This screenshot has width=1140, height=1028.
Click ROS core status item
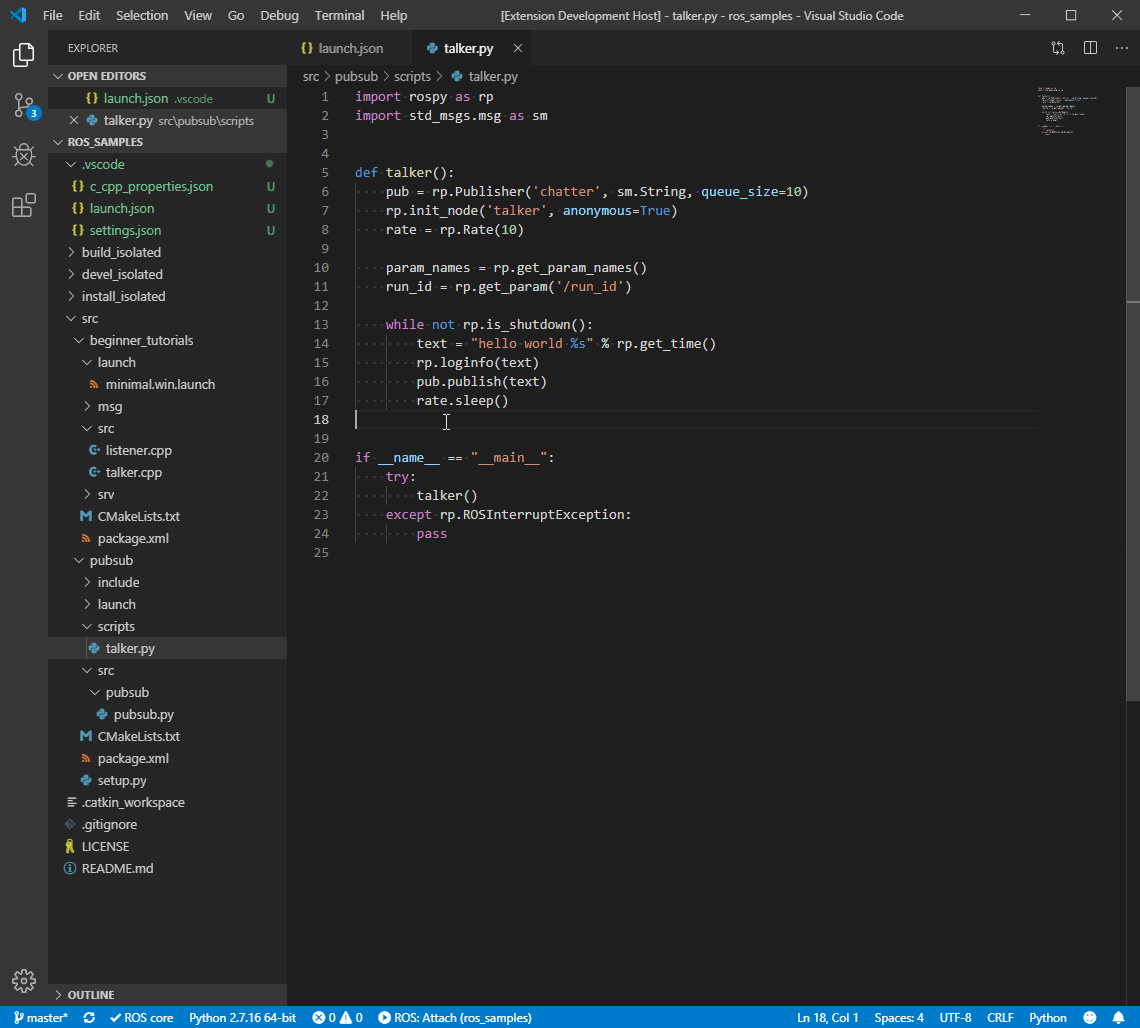coord(141,1018)
